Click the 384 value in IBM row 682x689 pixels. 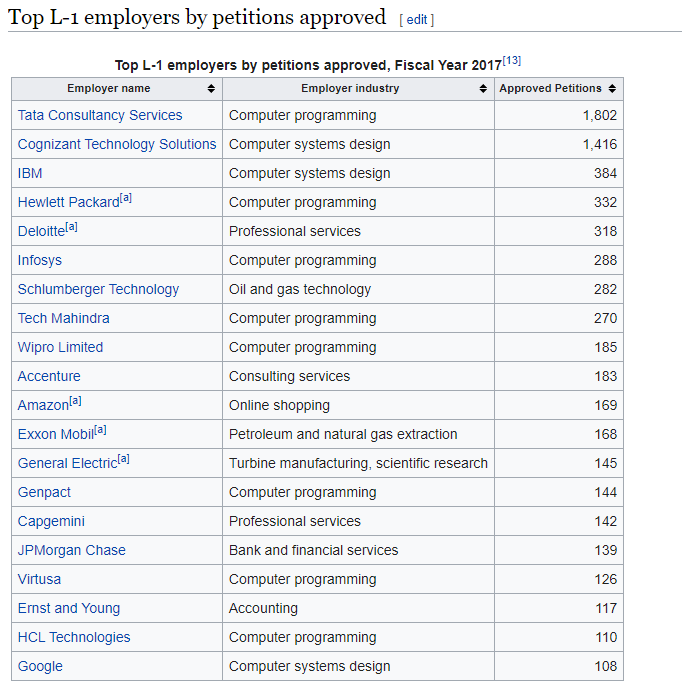point(605,173)
